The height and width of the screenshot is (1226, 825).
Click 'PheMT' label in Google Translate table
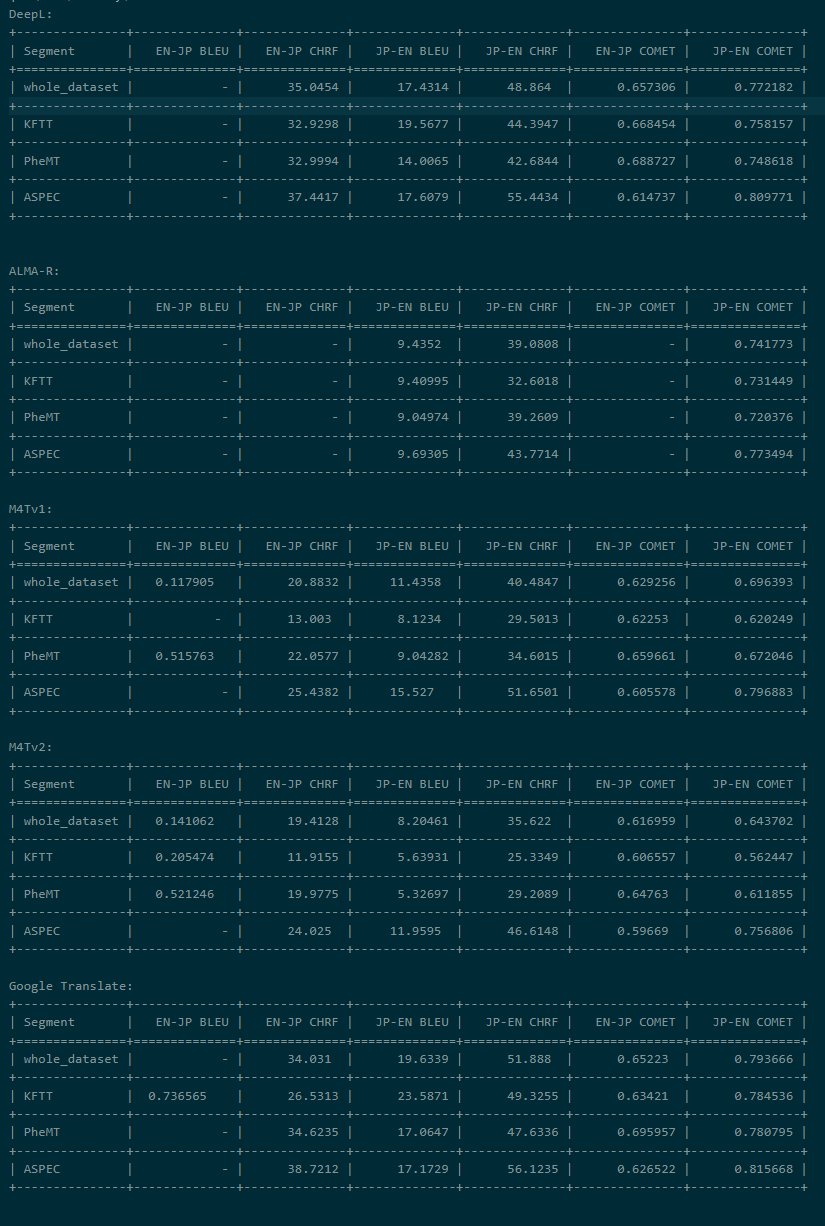click(x=42, y=1132)
